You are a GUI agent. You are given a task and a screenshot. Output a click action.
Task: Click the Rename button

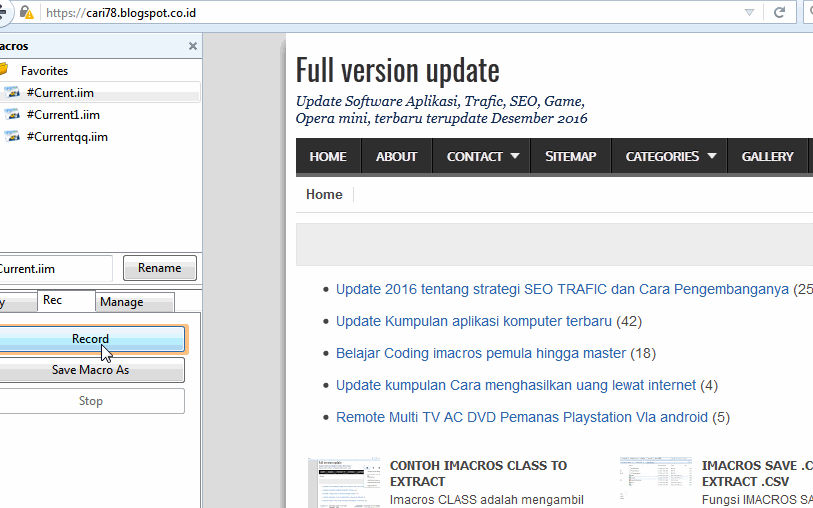click(x=160, y=268)
